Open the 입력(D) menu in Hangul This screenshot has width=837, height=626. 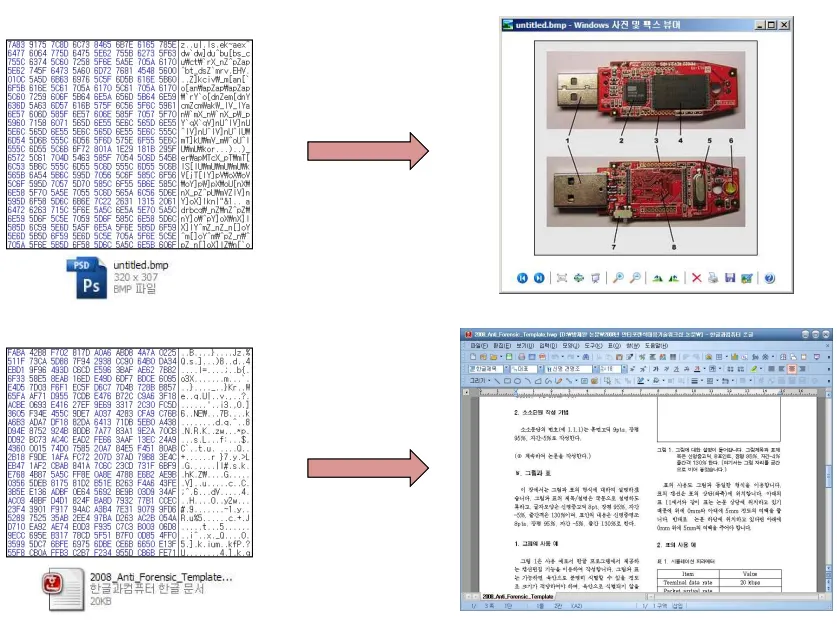coord(548,346)
